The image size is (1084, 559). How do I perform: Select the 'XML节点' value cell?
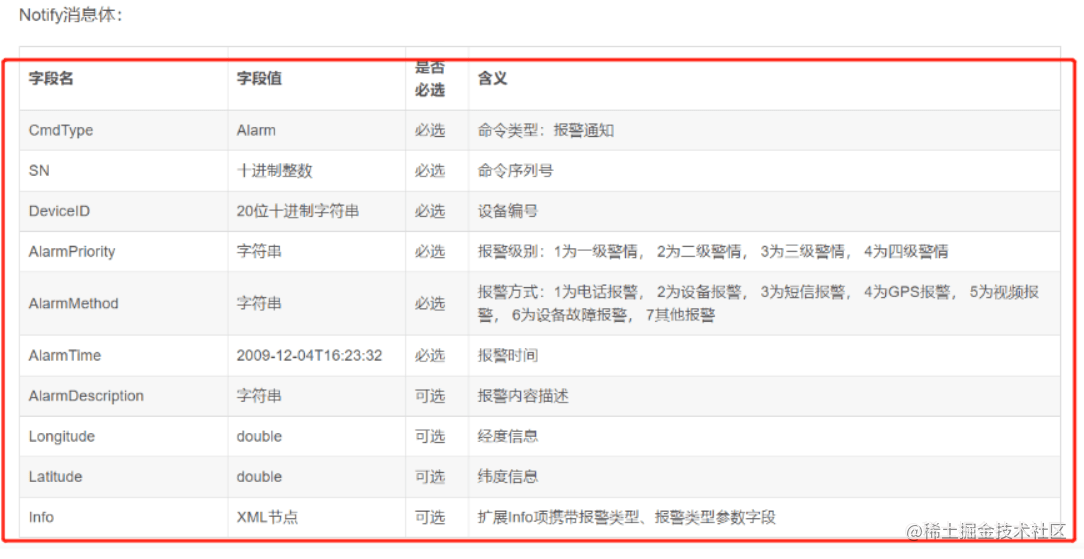click(x=267, y=517)
